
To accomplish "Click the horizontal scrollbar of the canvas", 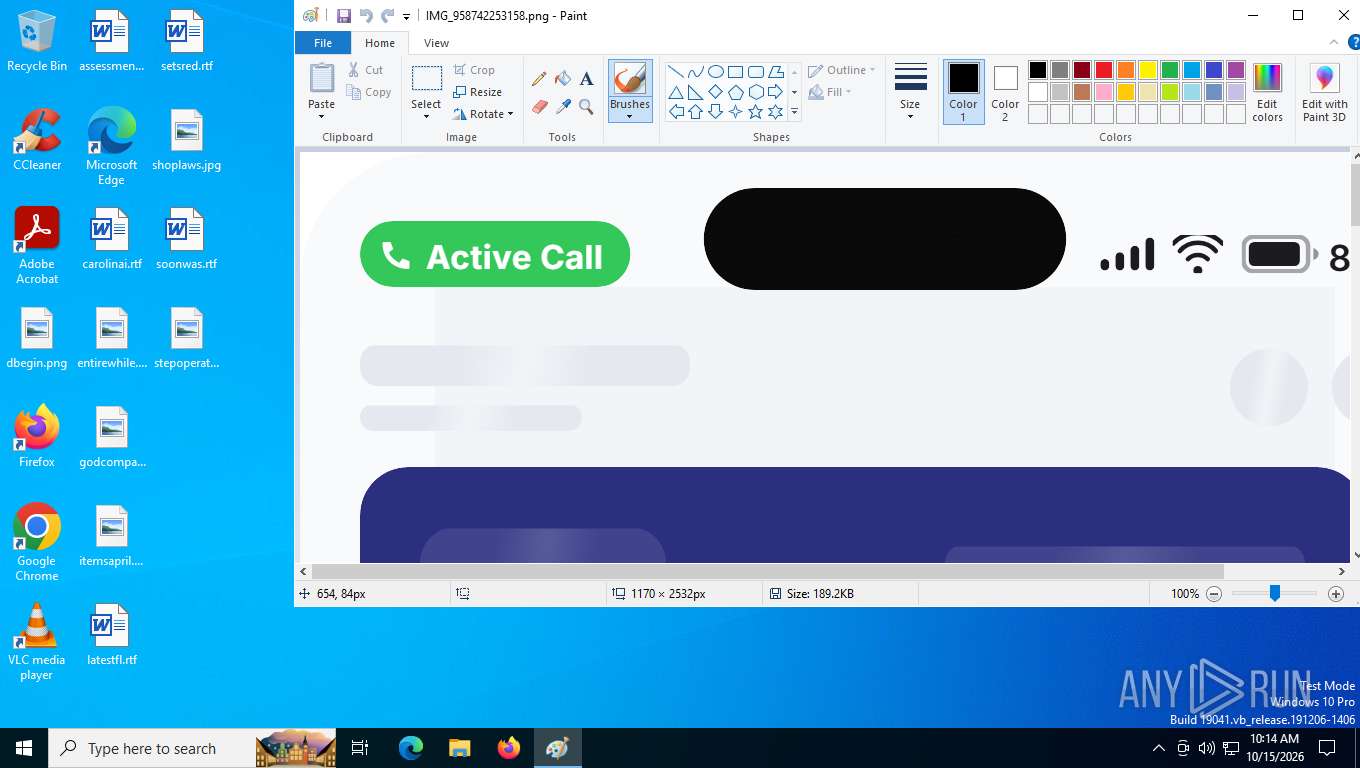I will (x=769, y=571).
